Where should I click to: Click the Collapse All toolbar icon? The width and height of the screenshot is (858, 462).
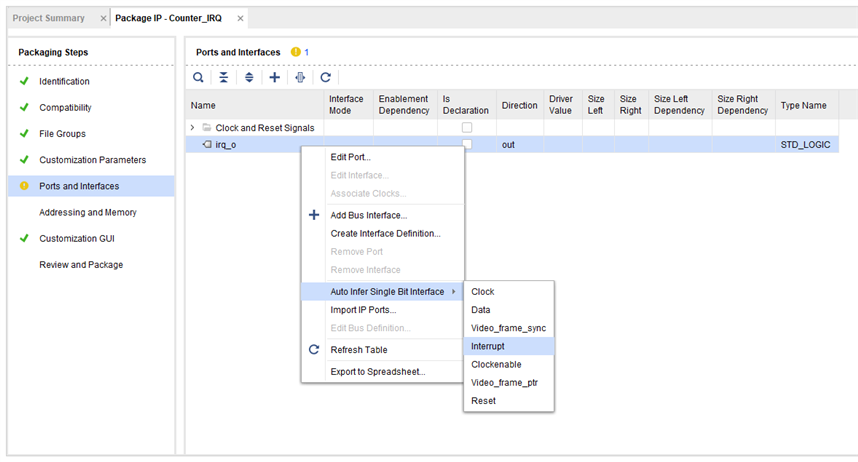click(x=223, y=77)
